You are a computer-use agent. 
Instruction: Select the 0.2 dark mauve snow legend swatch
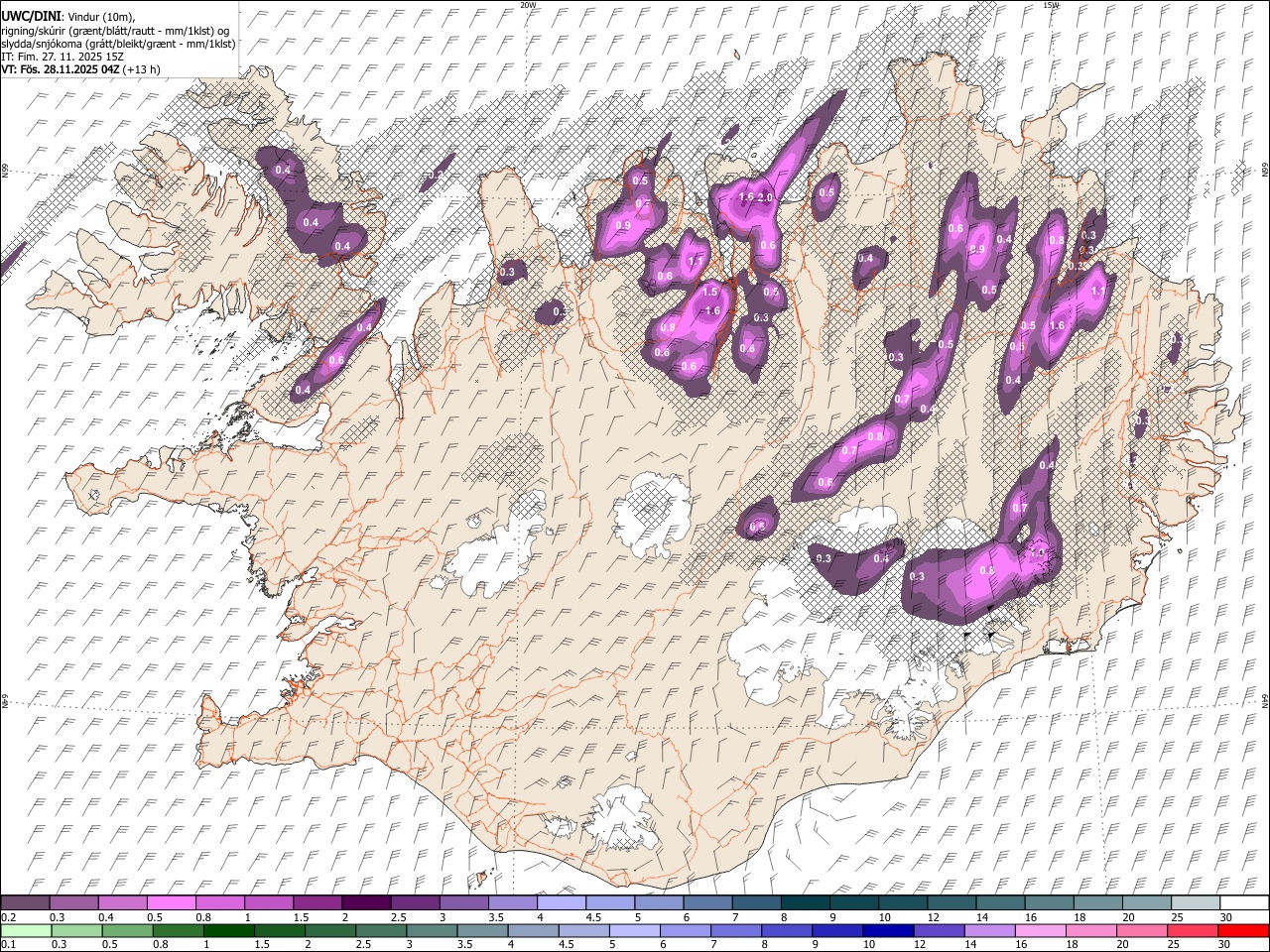click(25, 903)
